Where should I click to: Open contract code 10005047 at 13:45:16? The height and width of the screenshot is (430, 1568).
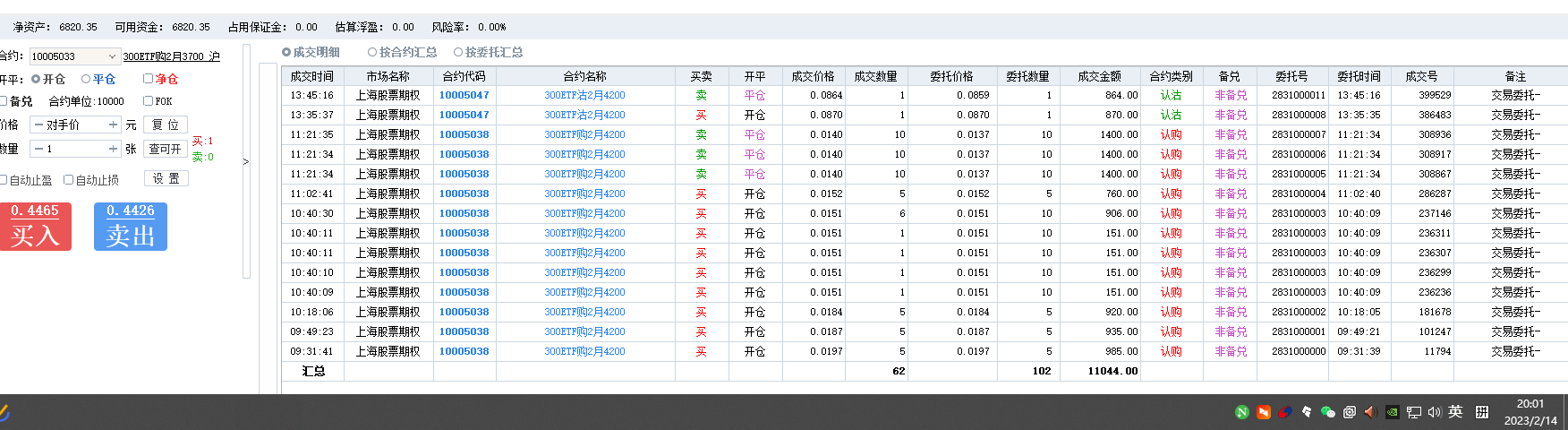tap(464, 95)
